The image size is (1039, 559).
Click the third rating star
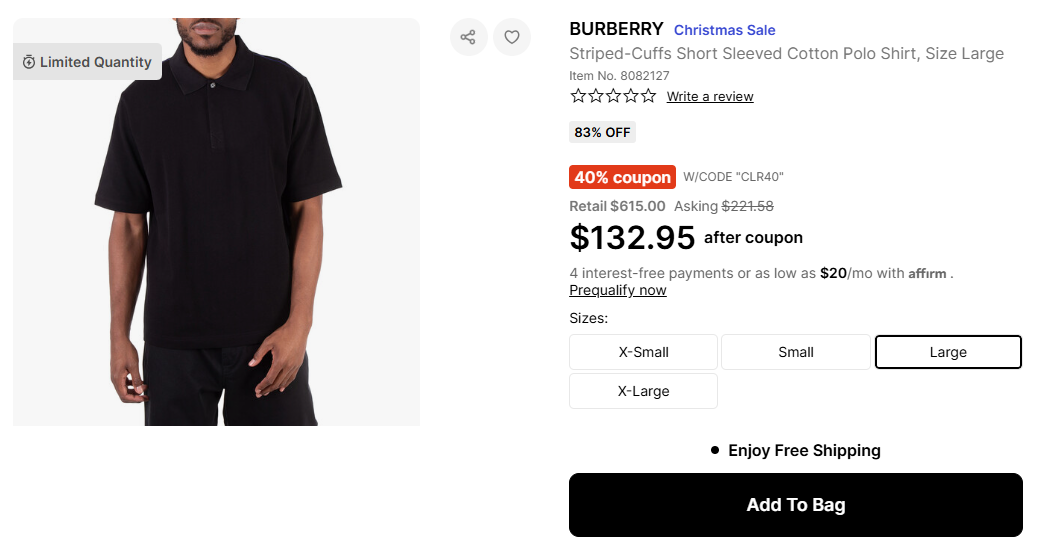[613, 96]
